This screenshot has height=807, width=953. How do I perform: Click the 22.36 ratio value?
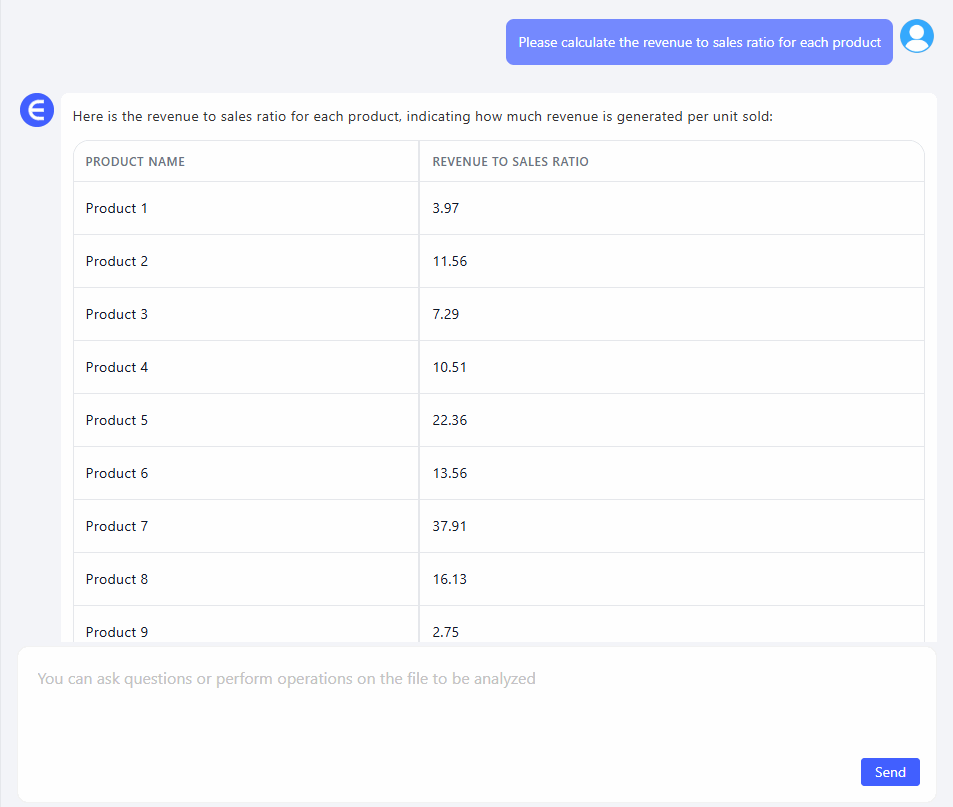pos(449,420)
